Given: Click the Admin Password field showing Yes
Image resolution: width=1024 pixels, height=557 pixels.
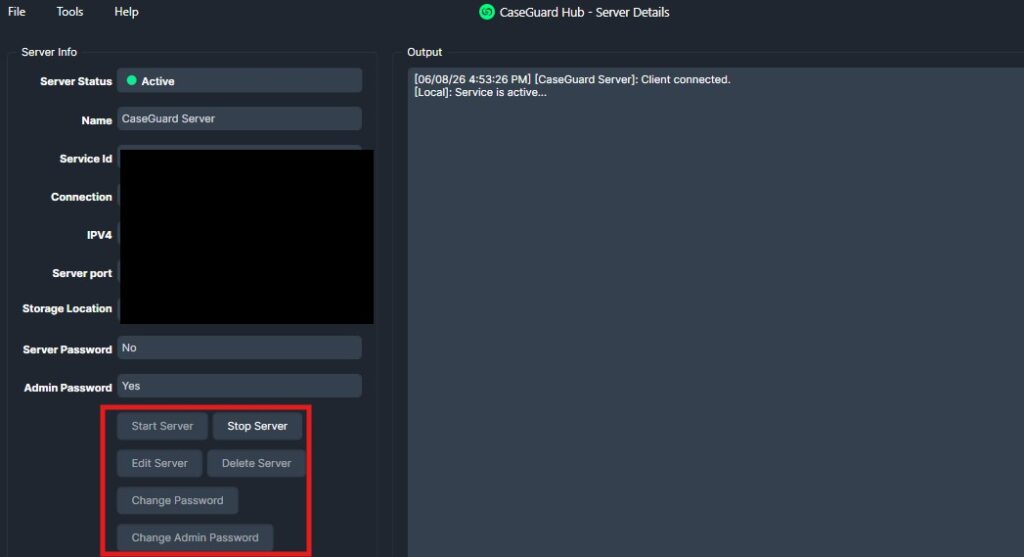Looking at the screenshot, I should coord(239,386).
